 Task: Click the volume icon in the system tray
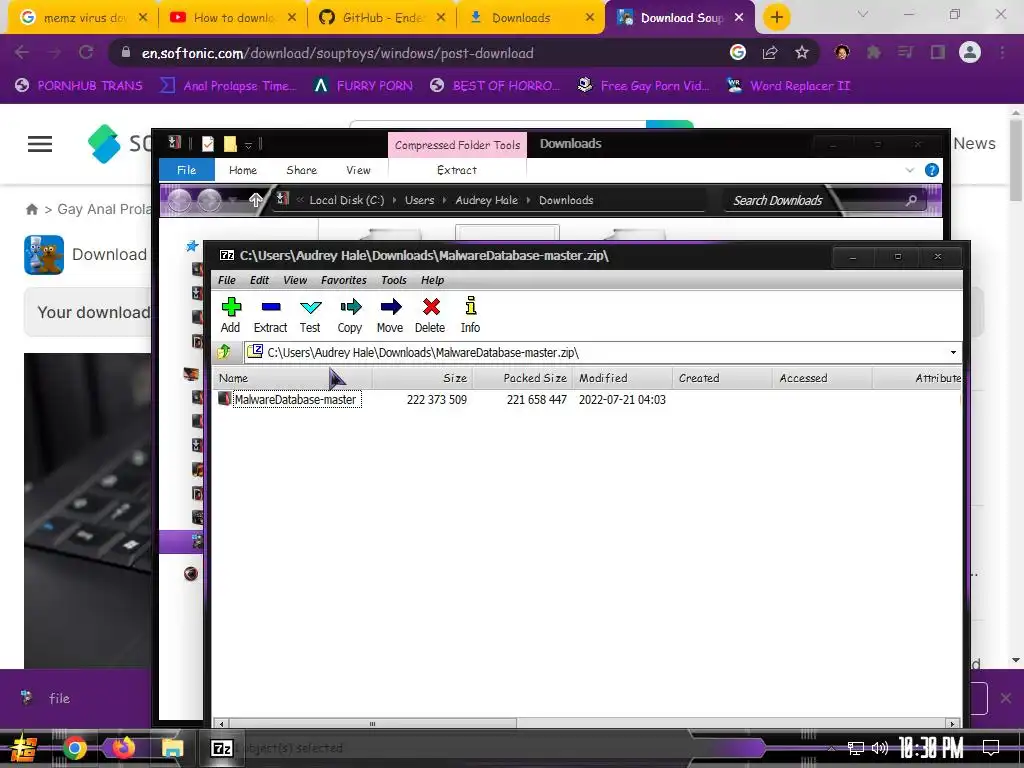(x=880, y=748)
